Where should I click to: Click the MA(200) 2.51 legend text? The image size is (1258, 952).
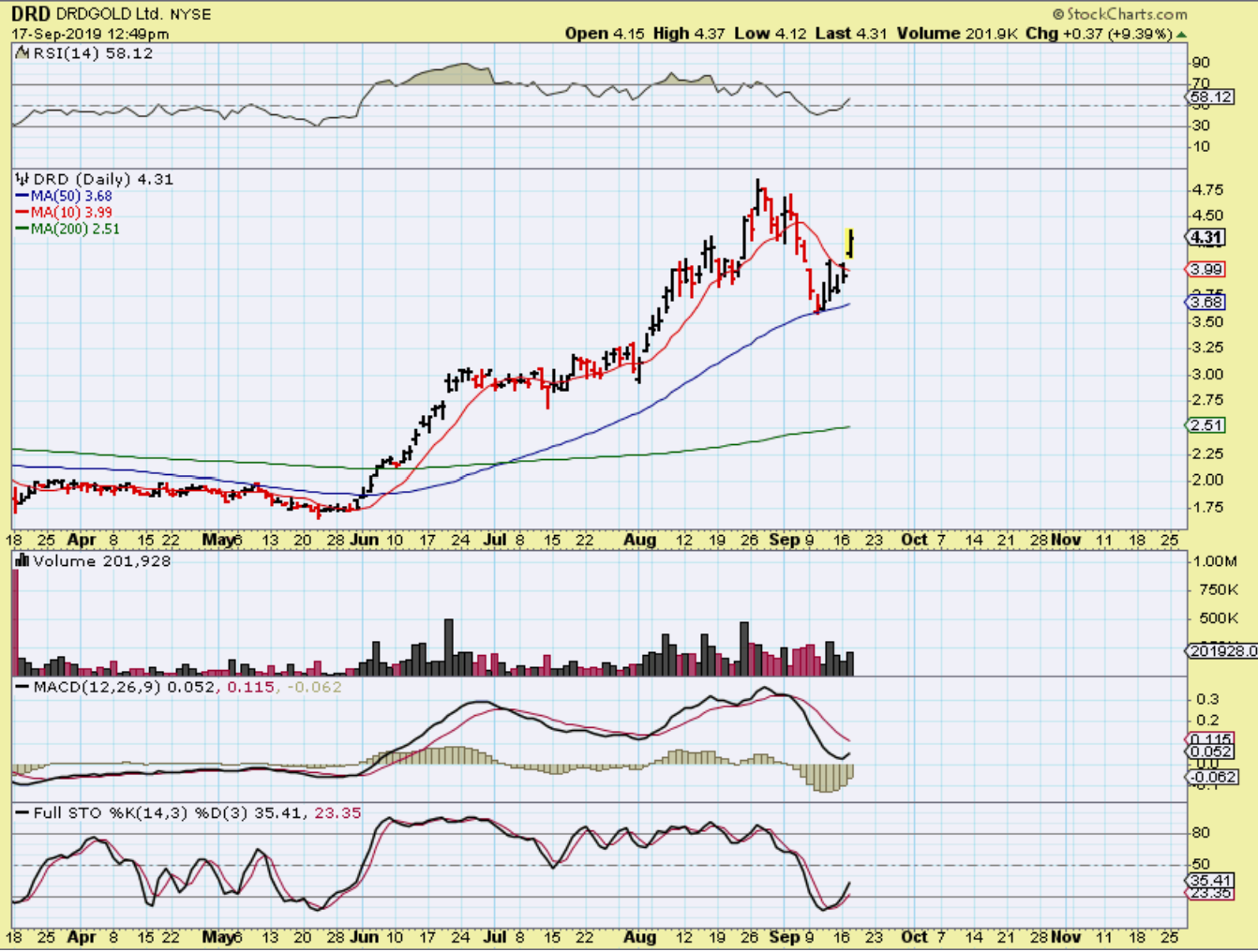75,229
